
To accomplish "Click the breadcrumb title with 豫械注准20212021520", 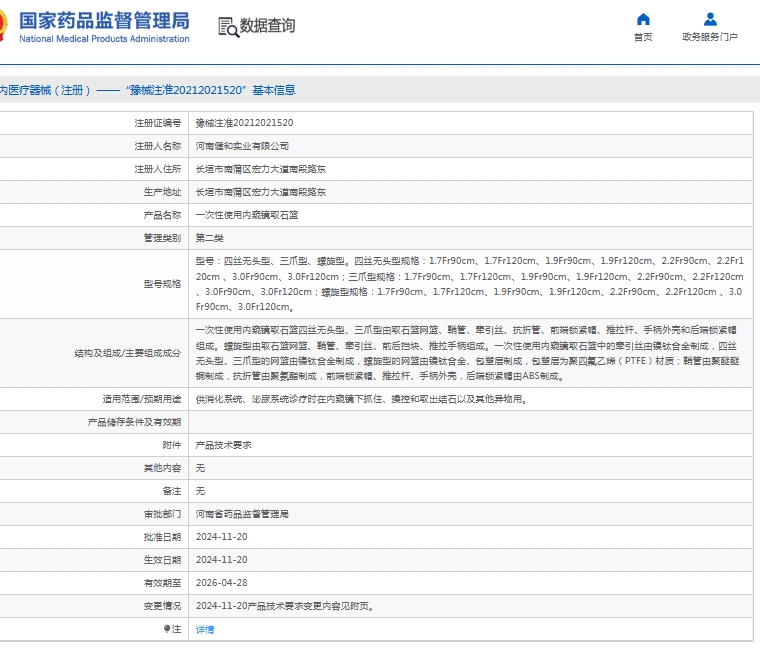I will [x=147, y=90].
